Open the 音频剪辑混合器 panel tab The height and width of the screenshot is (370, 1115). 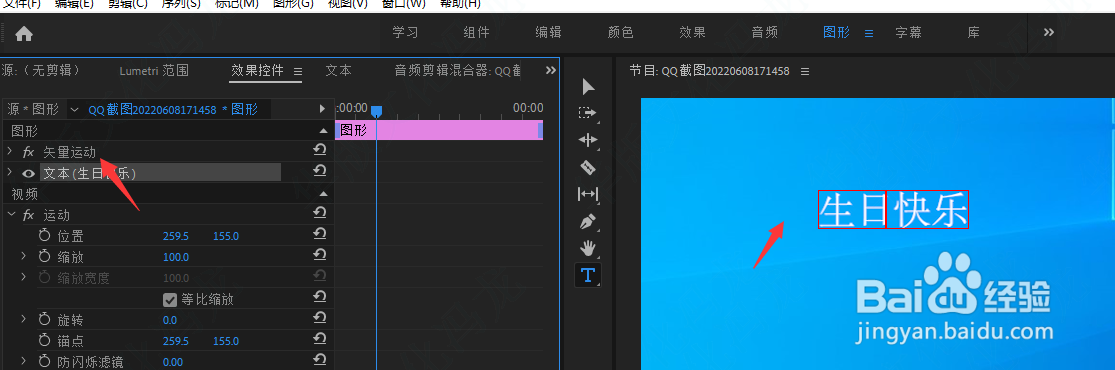pos(458,70)
